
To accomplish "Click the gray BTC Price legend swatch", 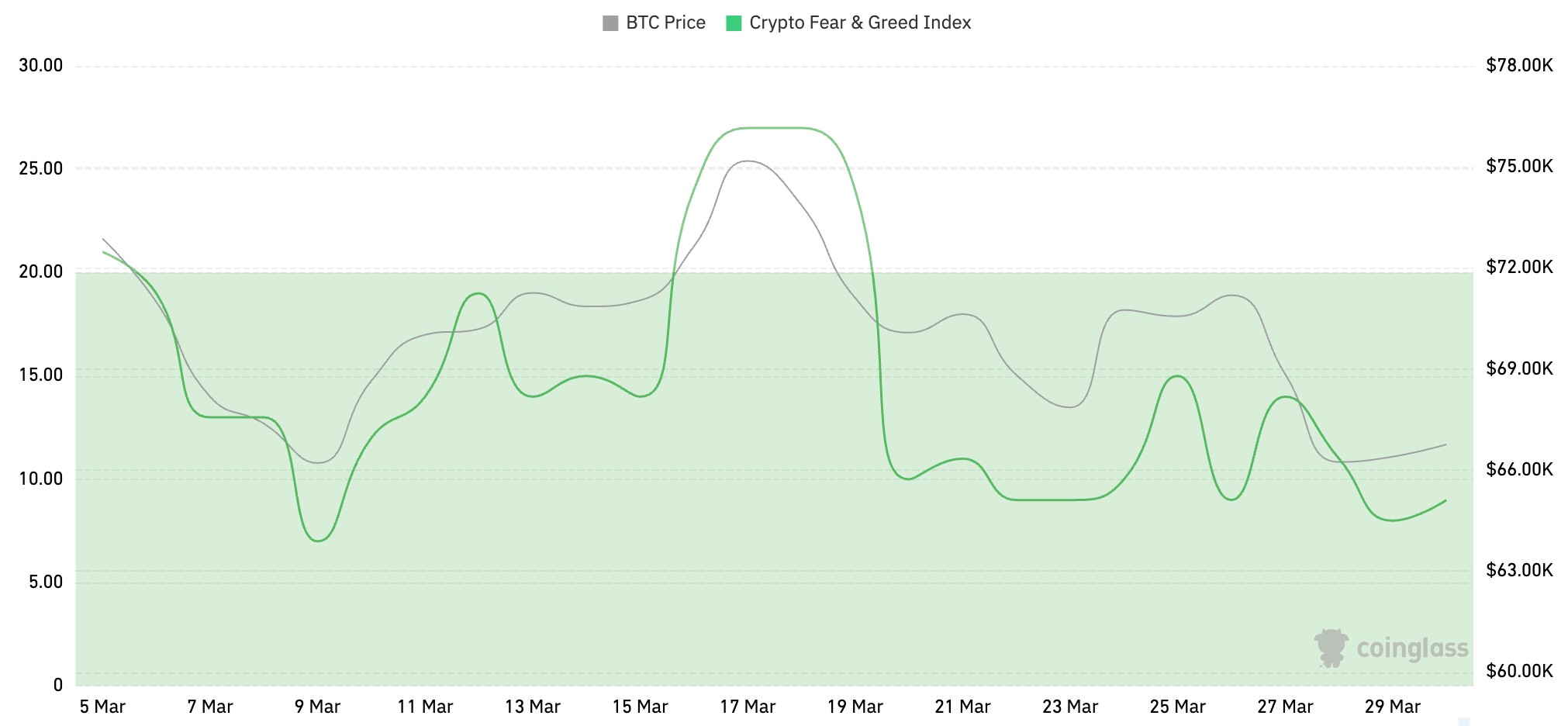I will pyautogui.click(x=610, y=23).
